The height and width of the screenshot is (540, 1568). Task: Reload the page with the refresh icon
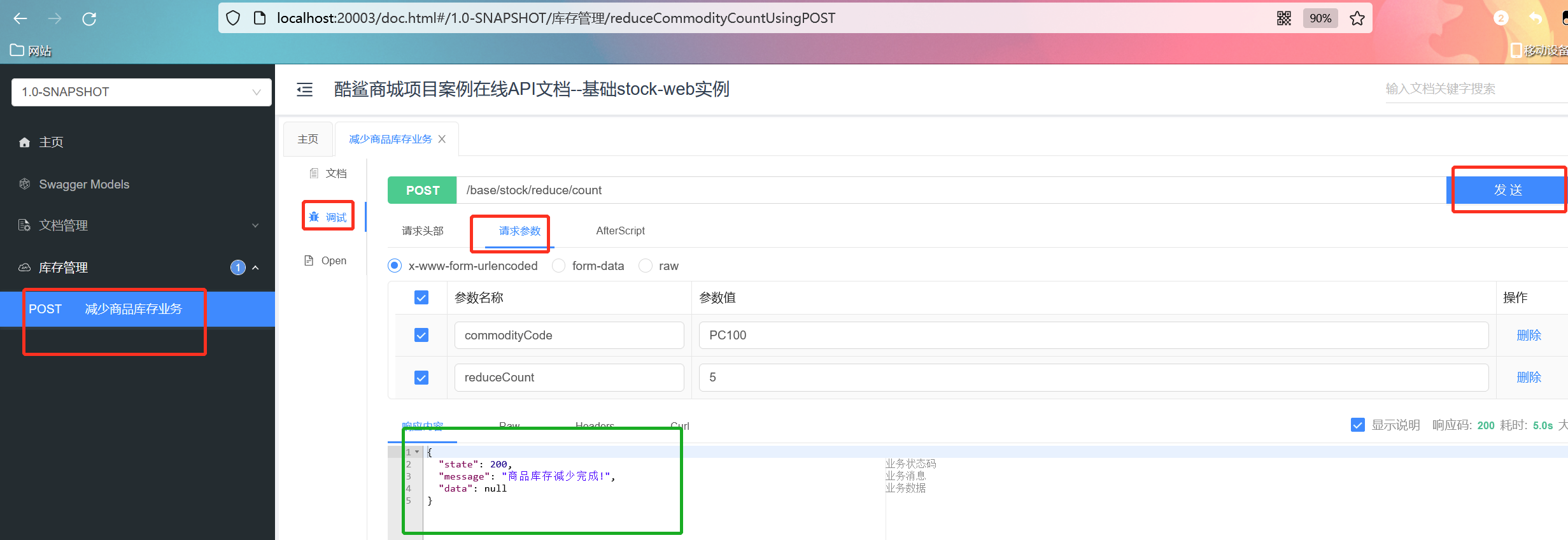[x=89, y=18]
